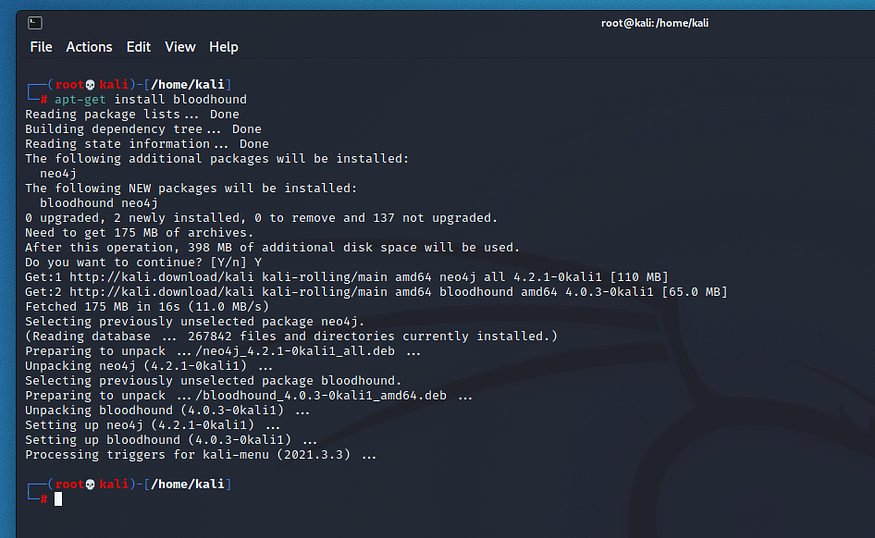Click the 'apt-get install bloodhound' command line

click(x=150, y=99)
